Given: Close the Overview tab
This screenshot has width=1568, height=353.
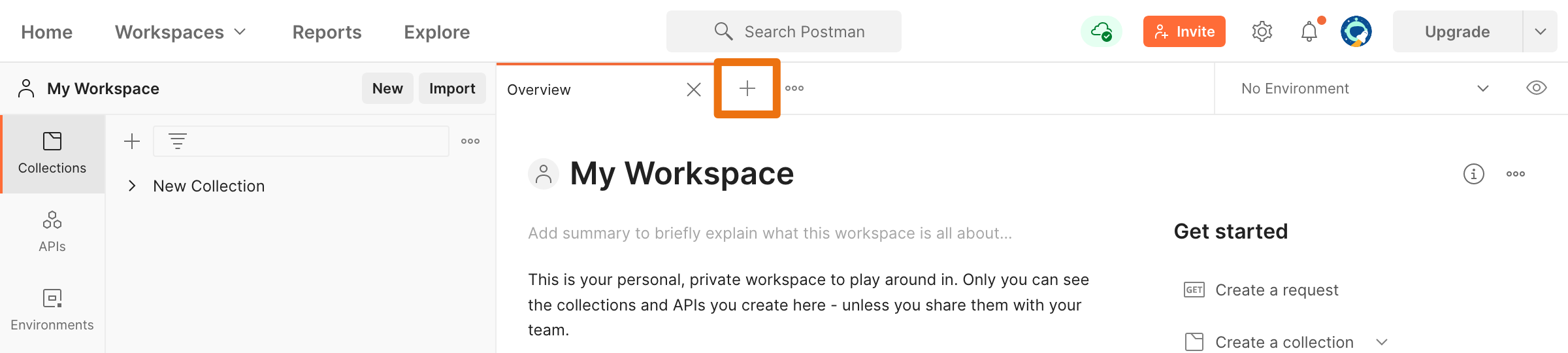Looking at the screenshot, I should (694, 90).
